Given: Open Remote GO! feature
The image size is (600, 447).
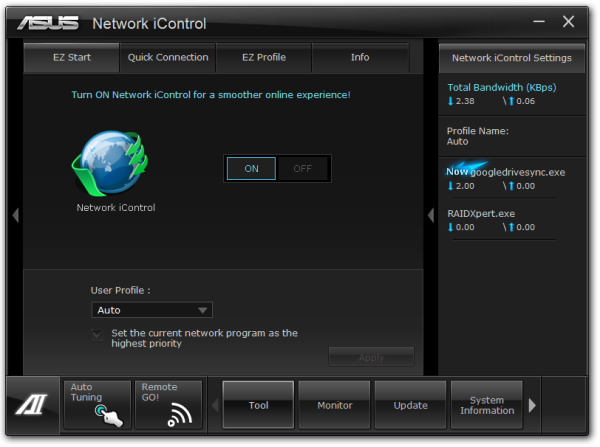Looking at the screenshot, I should click(x=168, y=405).
